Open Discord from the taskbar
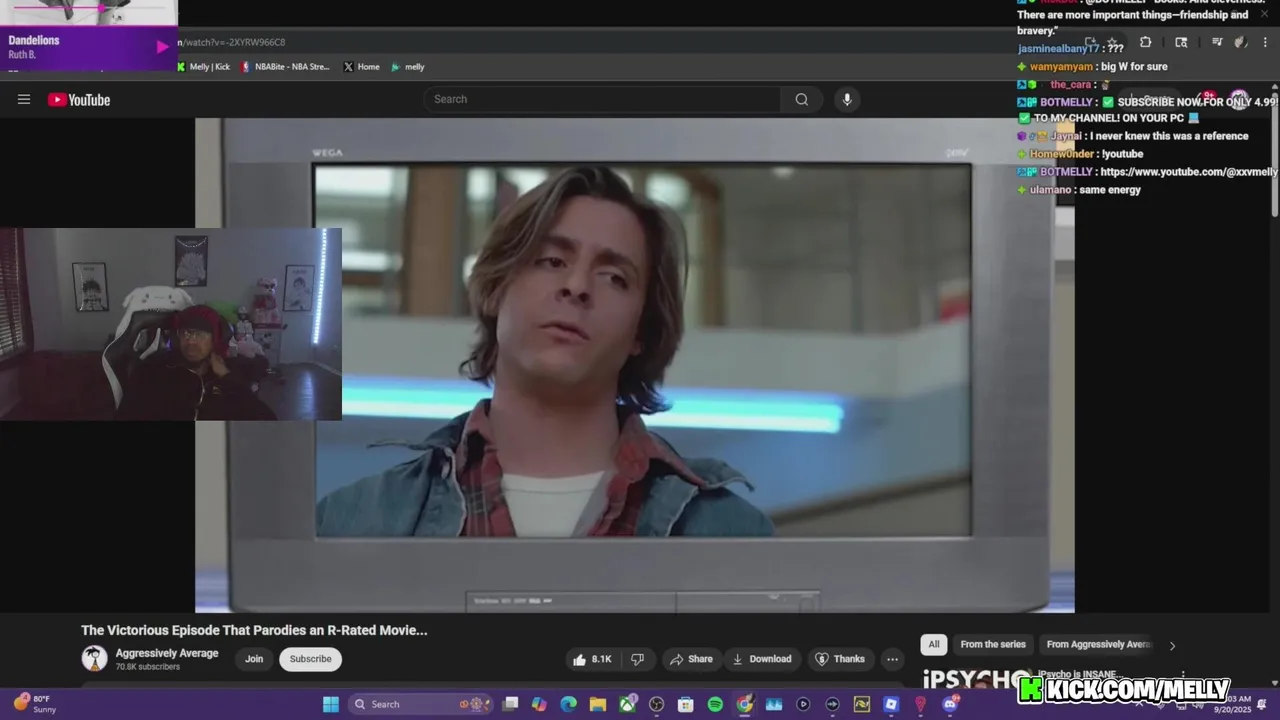The width and height of the screenshot is (1280, 720). point(950,704)
